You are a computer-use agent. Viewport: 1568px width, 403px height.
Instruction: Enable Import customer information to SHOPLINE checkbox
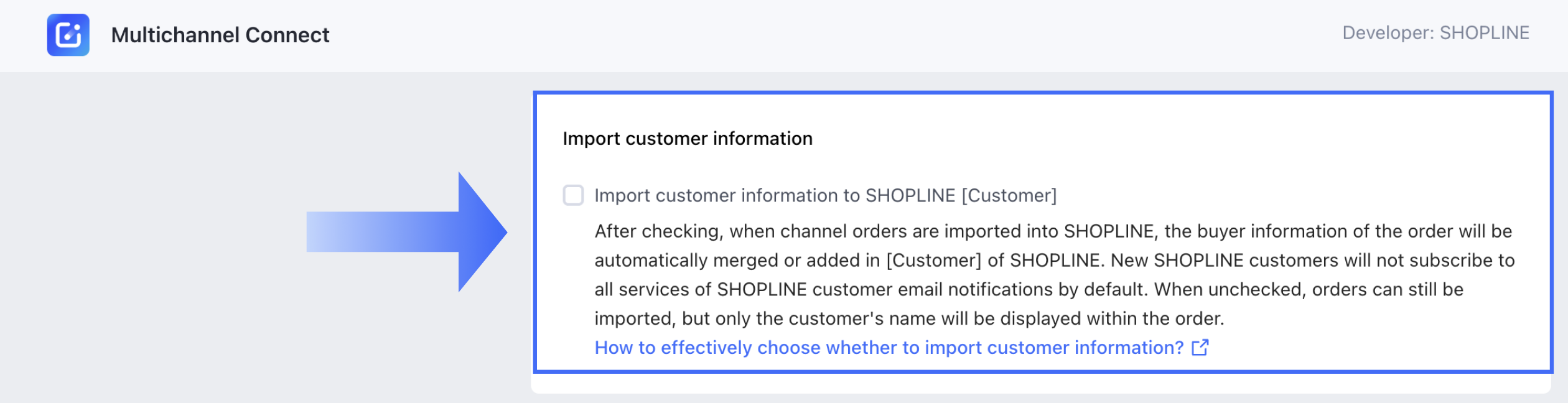[573, 195]
